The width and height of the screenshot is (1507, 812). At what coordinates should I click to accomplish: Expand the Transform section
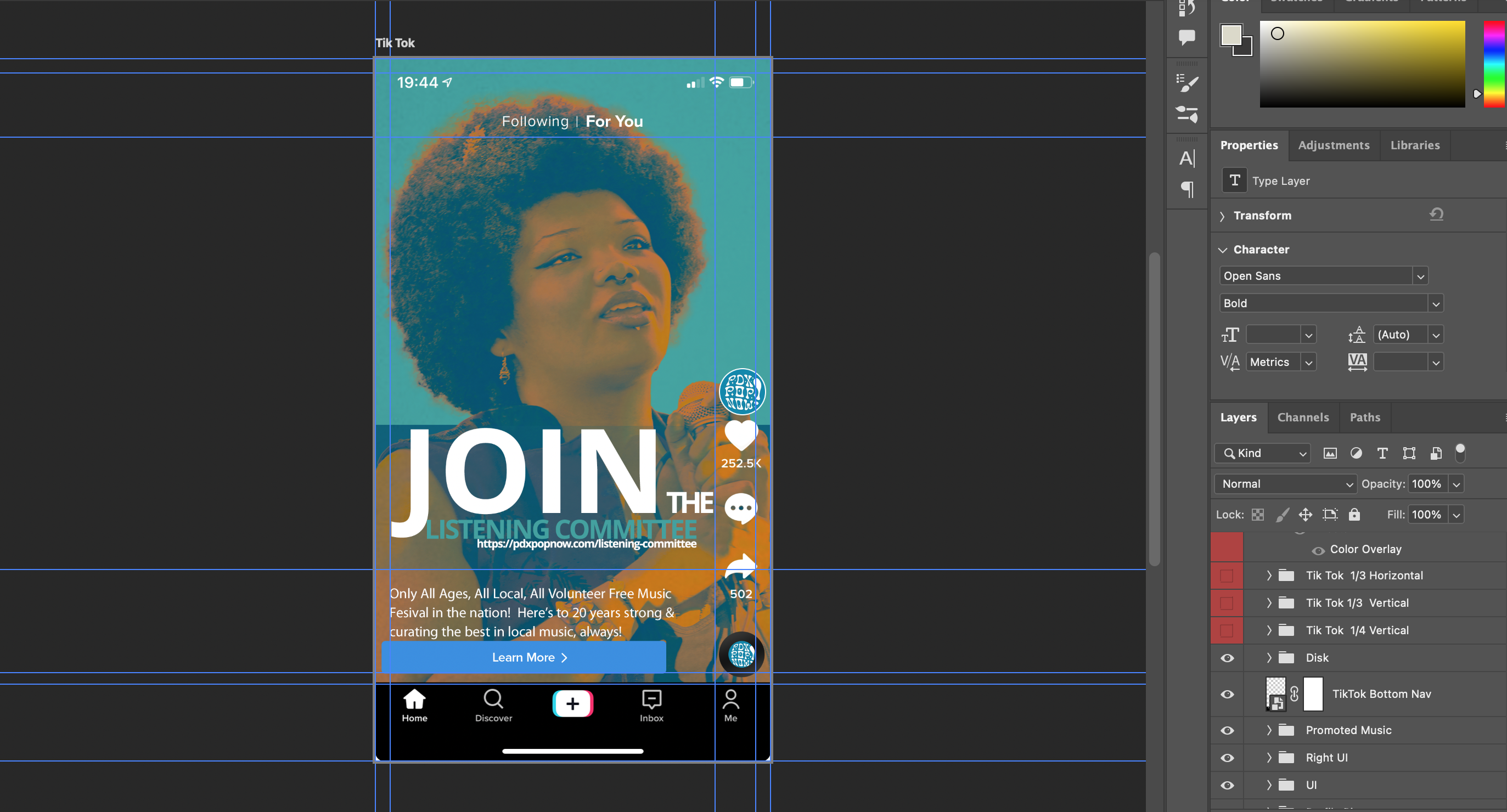click(x=1222, y=216)
